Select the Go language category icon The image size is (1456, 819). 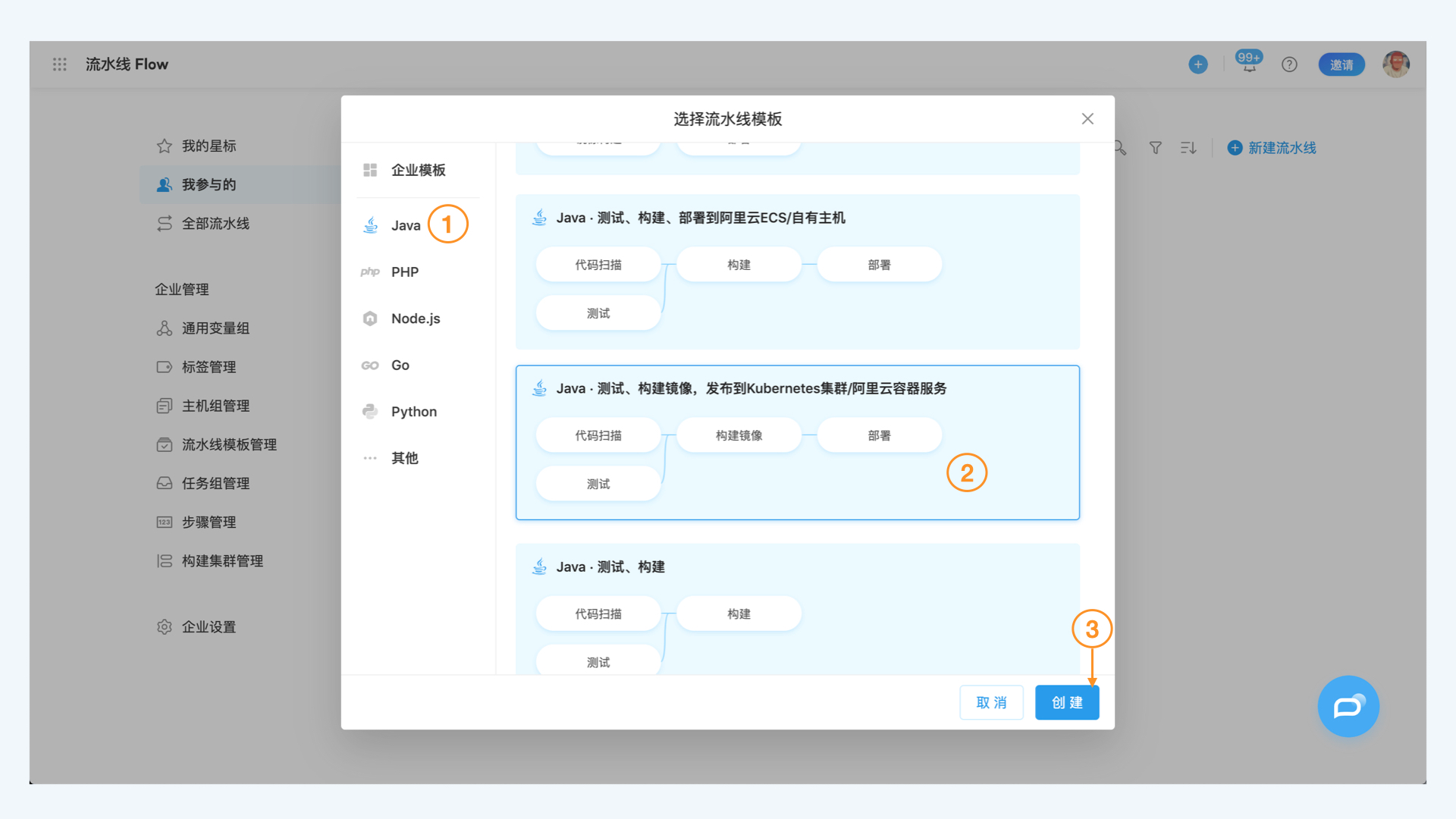370,365
